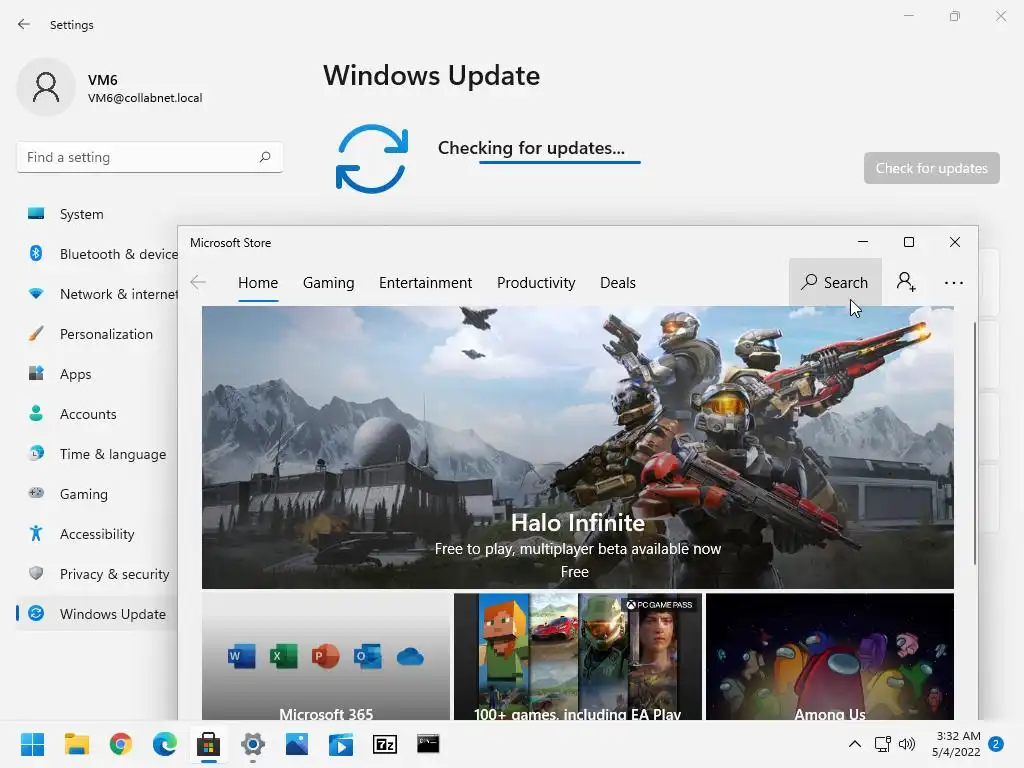Screen dimensions: 1024x768
Task: Open File Explorer from taskbar
Action: click(76, 744)
